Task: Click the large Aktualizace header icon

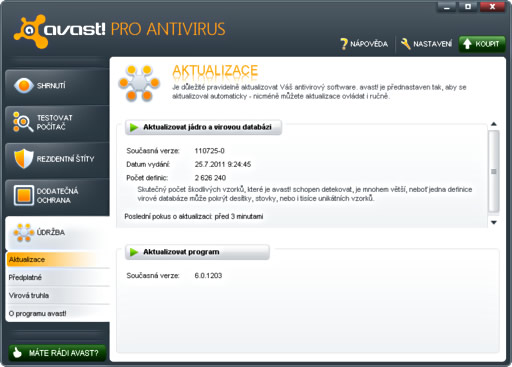Action: (x=139, y=83)
